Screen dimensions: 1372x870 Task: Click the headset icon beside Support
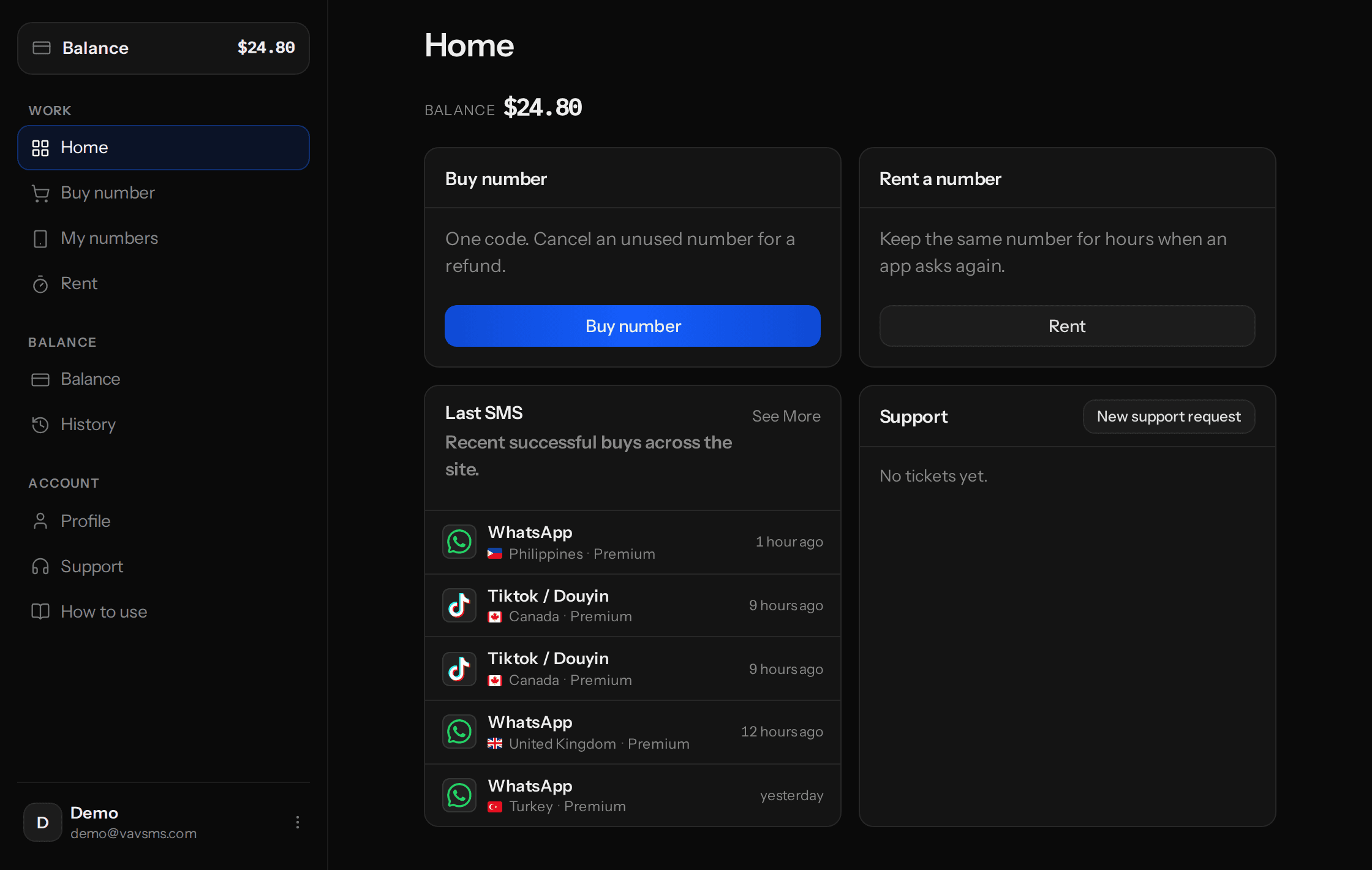[x=40, y=566]
